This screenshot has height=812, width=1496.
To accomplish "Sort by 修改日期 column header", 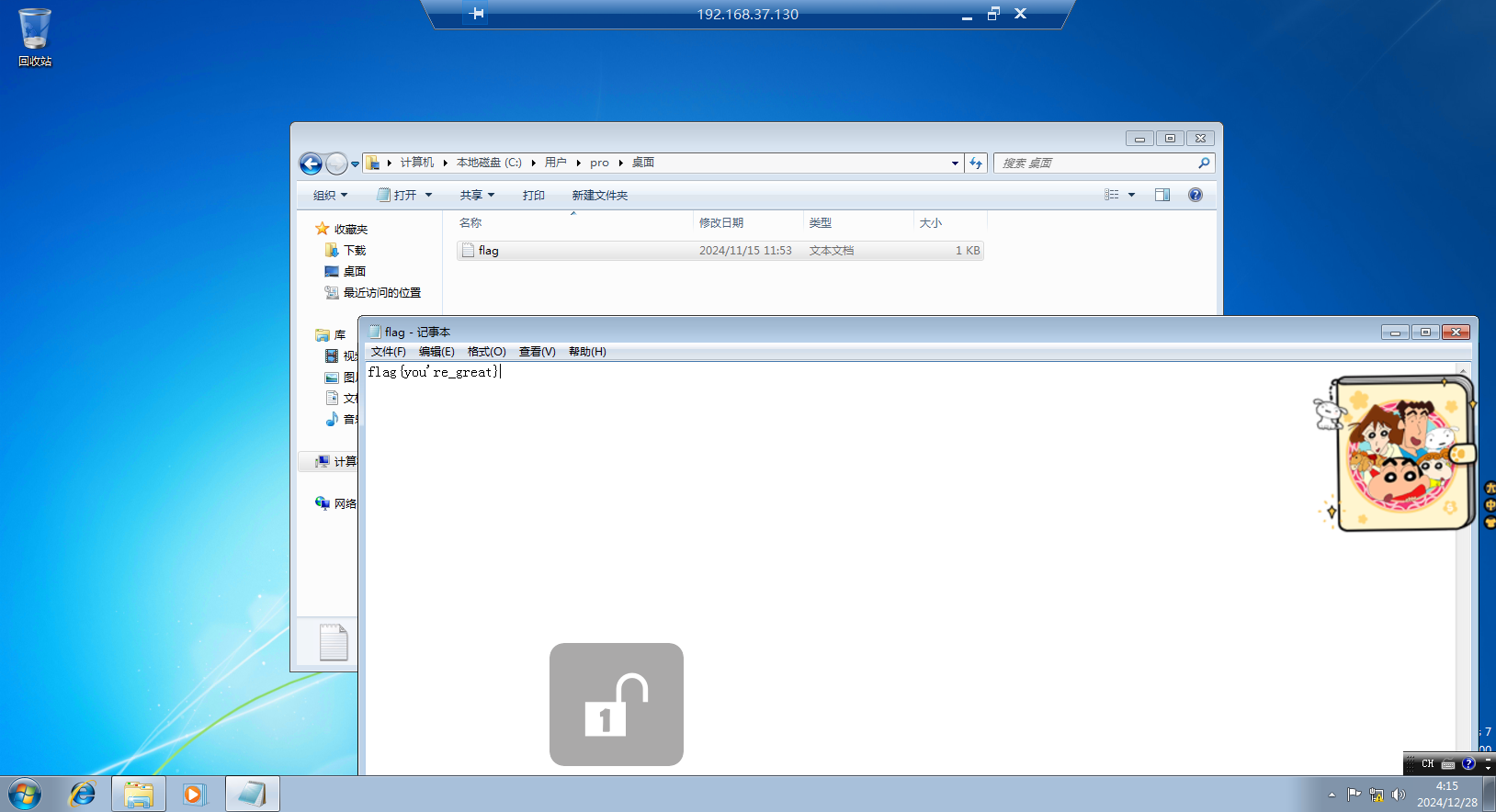I will click(x=748, y=222).
